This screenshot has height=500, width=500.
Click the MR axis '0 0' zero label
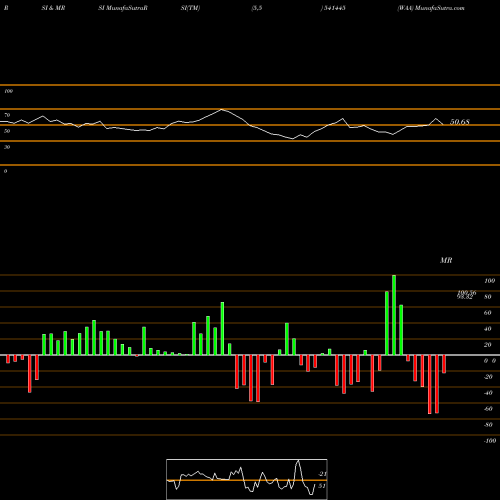point(490,361)
